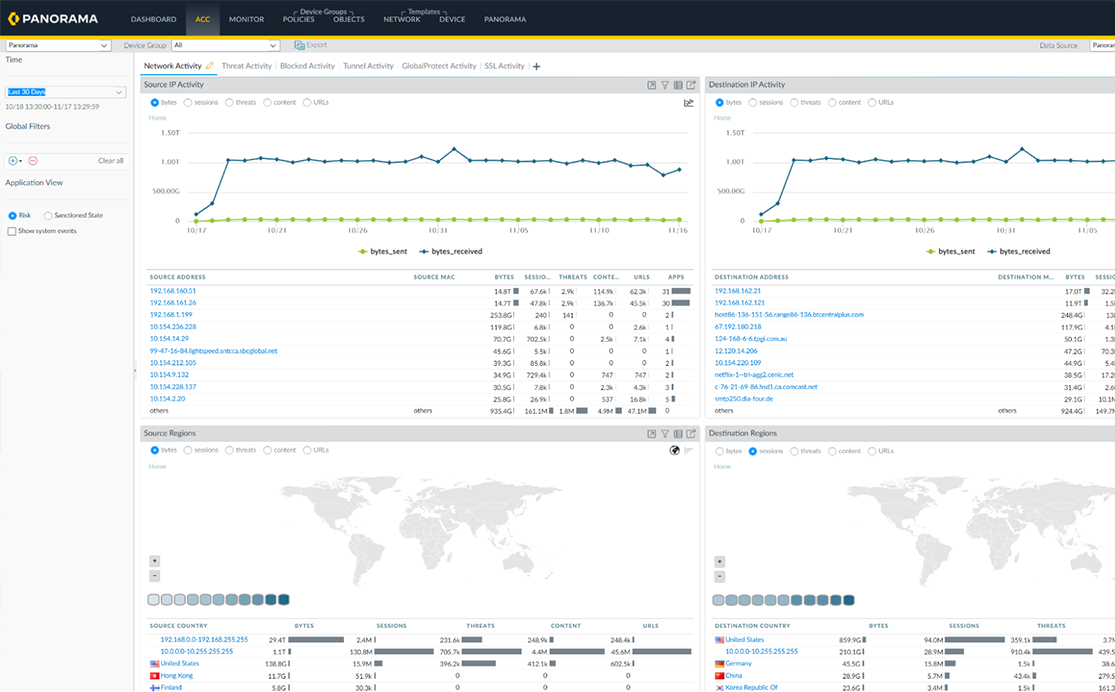
Task: Export the Source Regions panel data
Action: tap(690, 434)
